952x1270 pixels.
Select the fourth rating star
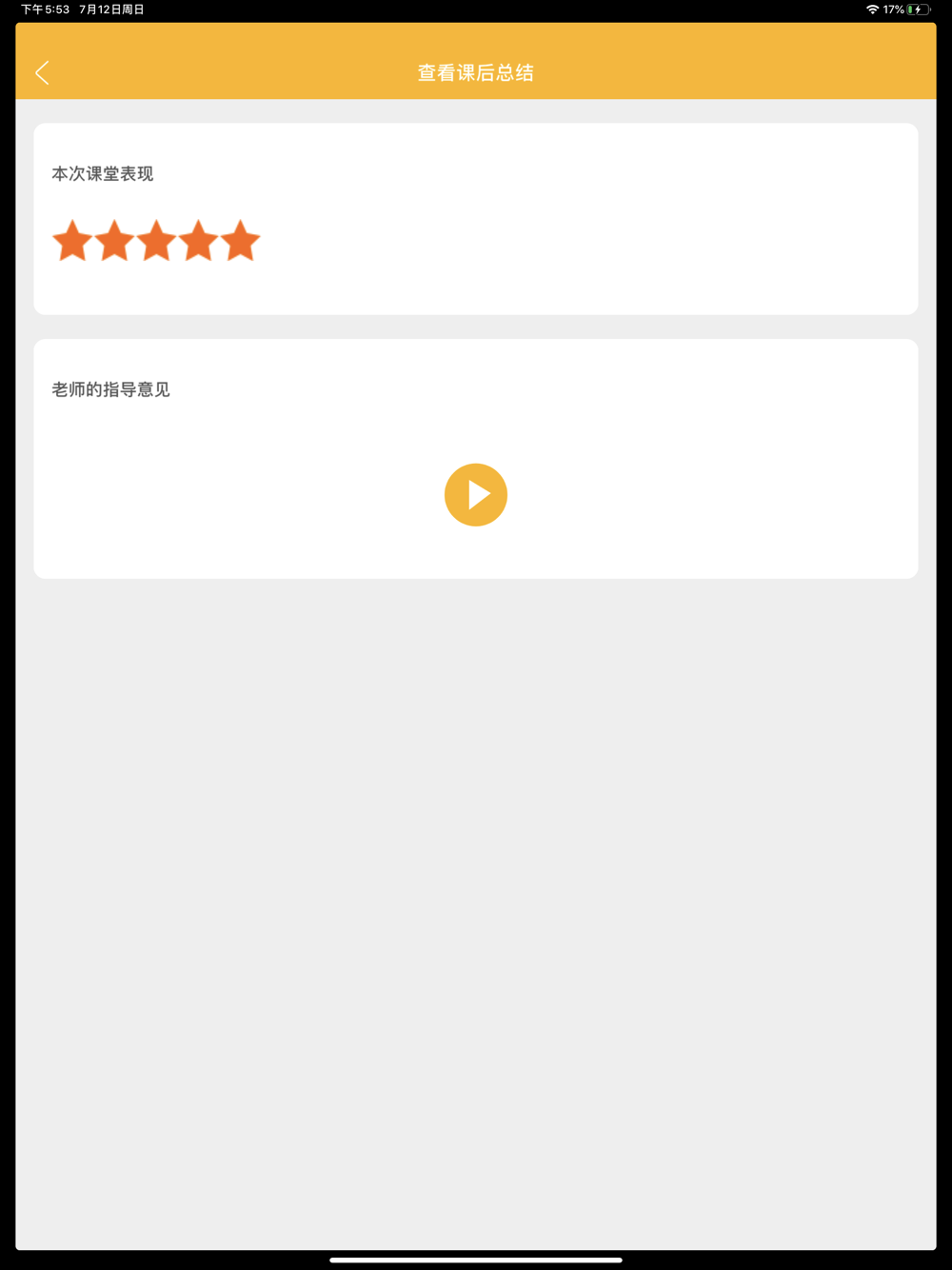click(198, 241)
